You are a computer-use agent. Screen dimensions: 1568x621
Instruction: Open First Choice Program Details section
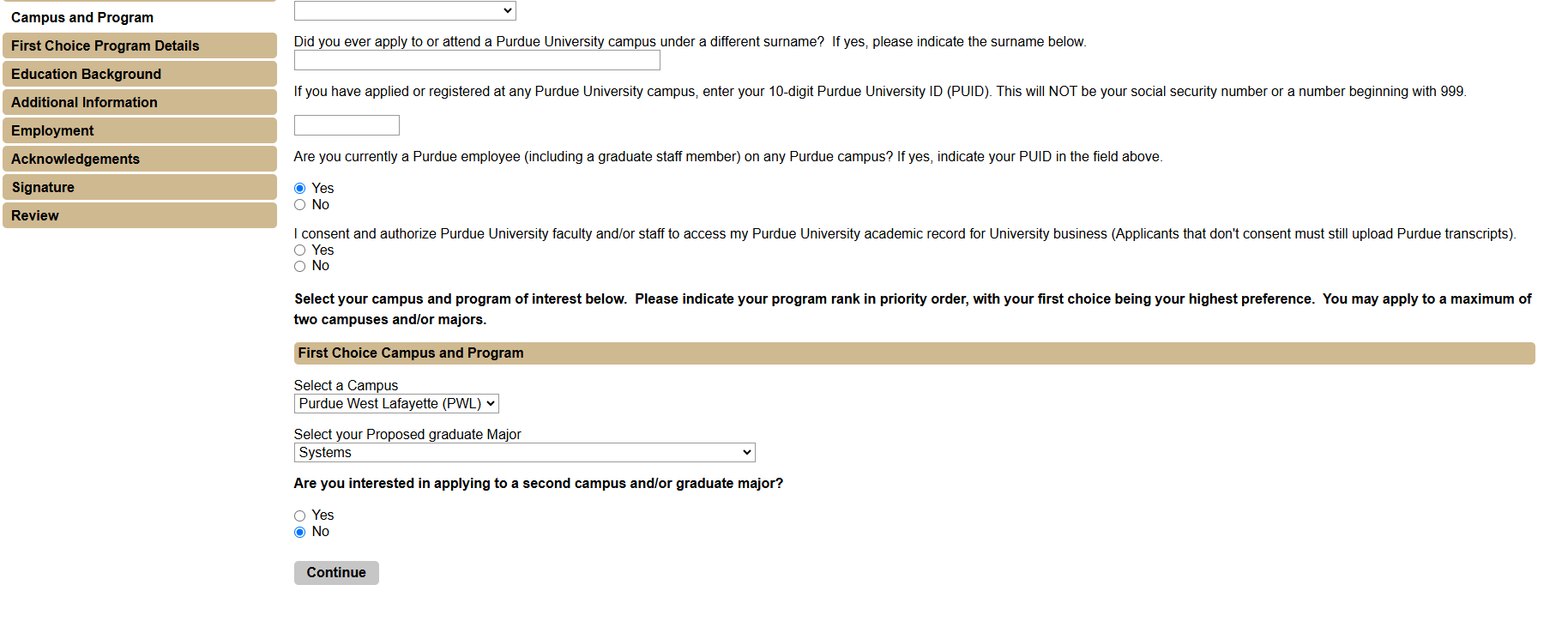[139, 45]
